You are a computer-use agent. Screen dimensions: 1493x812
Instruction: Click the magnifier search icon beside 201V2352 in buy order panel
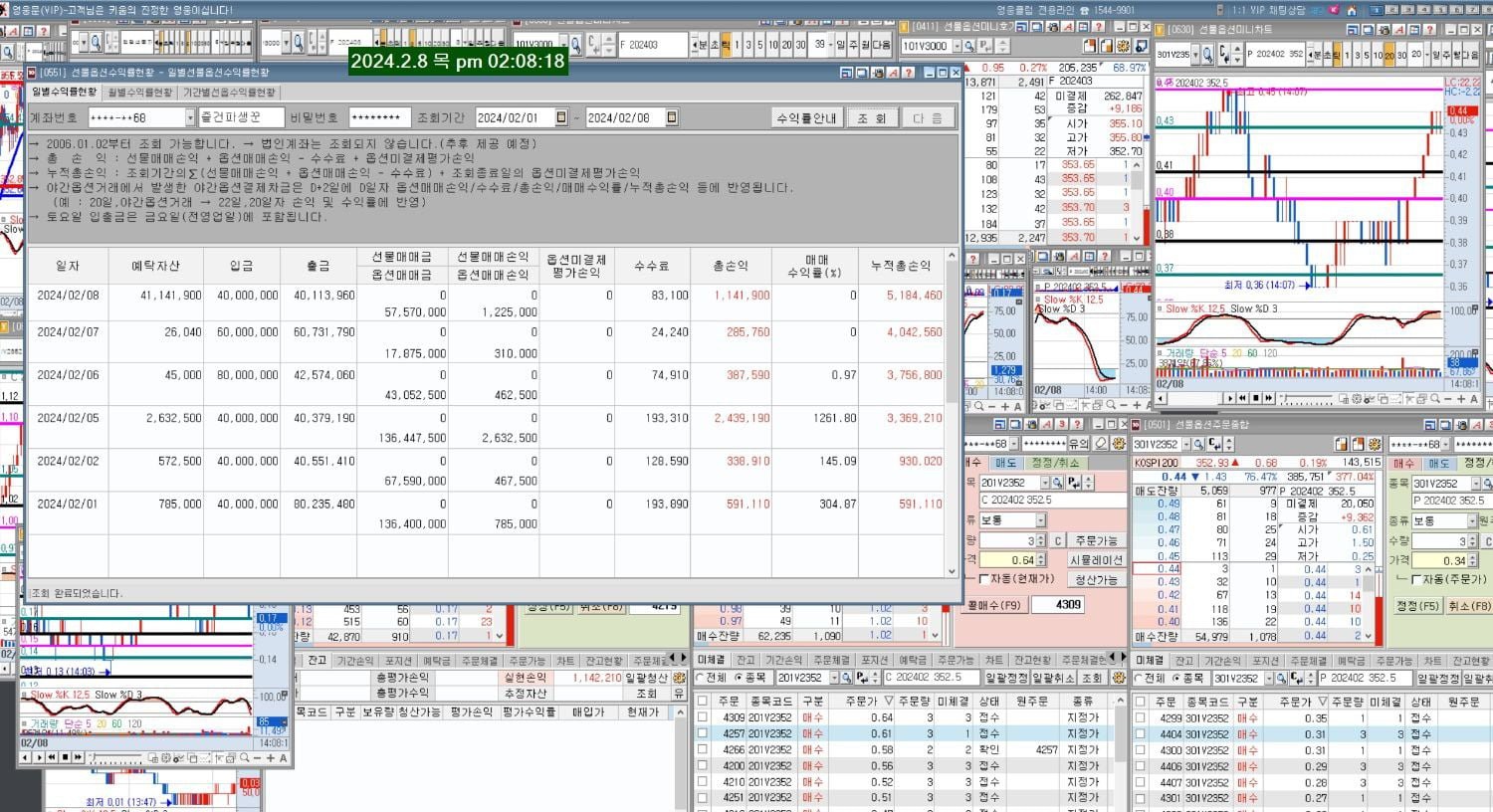pyautogui.click(x=1057, y=483)
